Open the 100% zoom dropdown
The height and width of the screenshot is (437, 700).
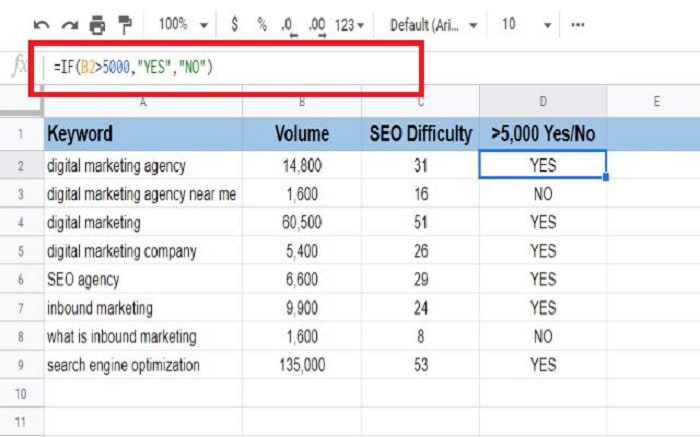point(184,24)
